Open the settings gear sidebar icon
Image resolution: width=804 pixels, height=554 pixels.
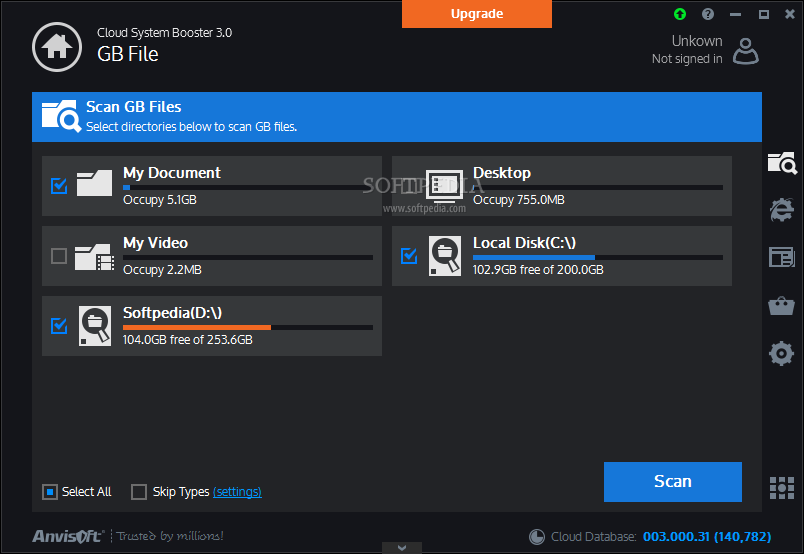click(x=781, y=353)
